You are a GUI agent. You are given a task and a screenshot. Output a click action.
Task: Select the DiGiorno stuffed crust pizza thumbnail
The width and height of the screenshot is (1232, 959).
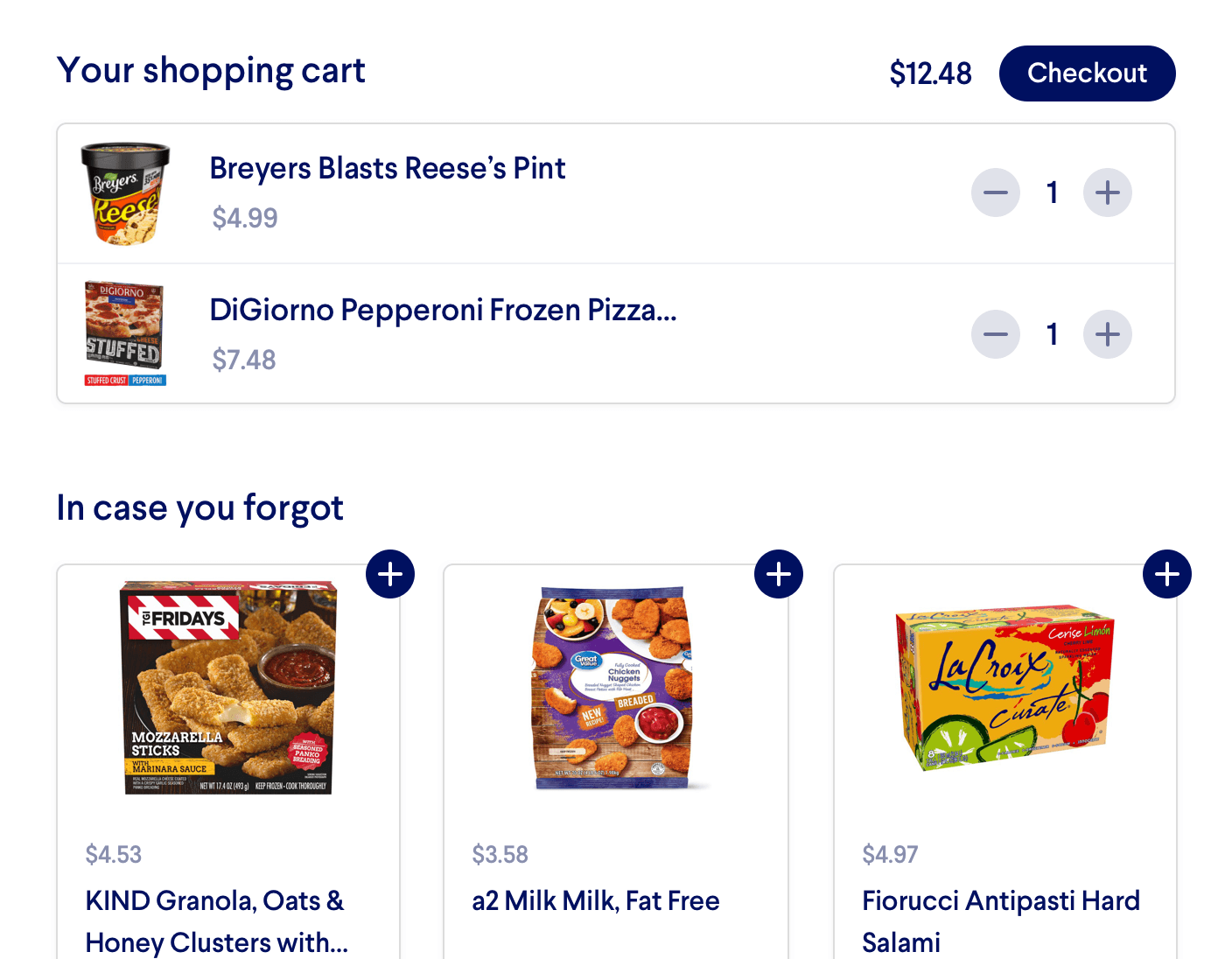coord(125,333)
